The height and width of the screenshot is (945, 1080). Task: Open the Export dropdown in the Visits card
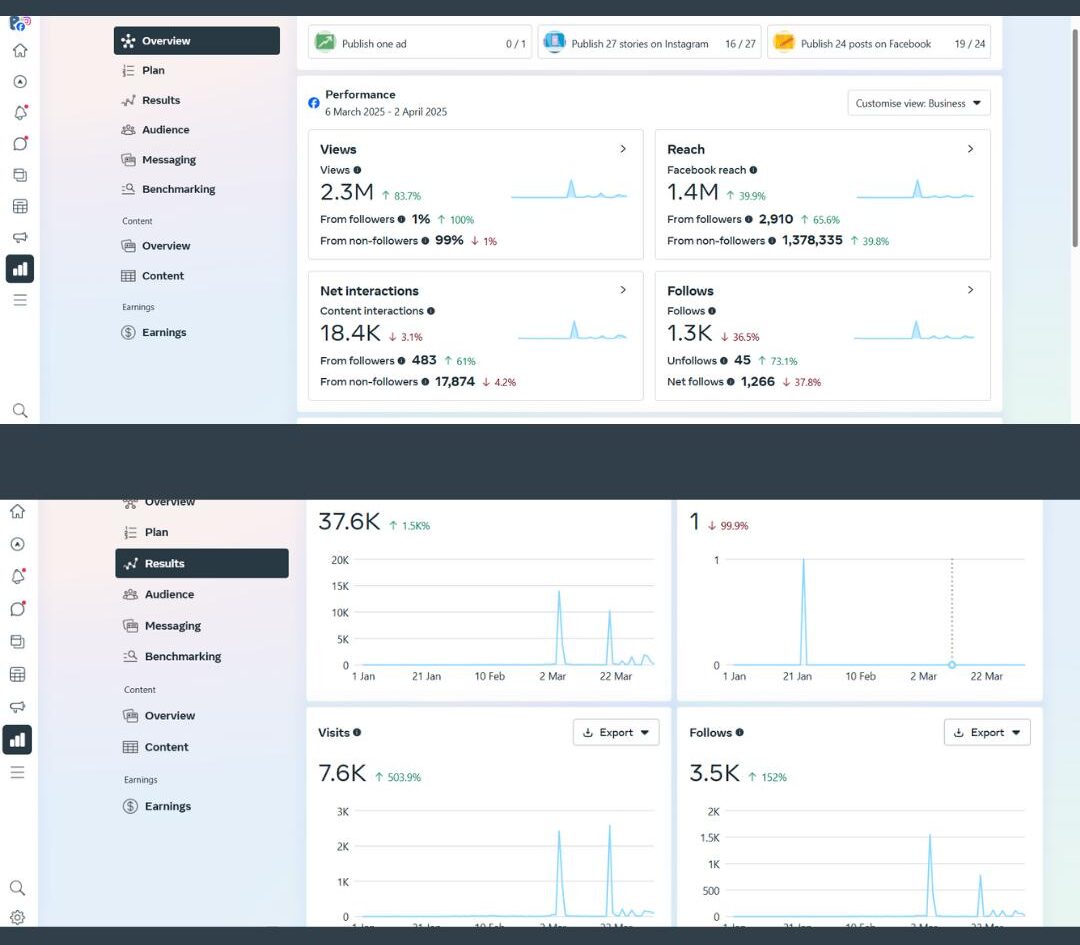pos(616,733)
